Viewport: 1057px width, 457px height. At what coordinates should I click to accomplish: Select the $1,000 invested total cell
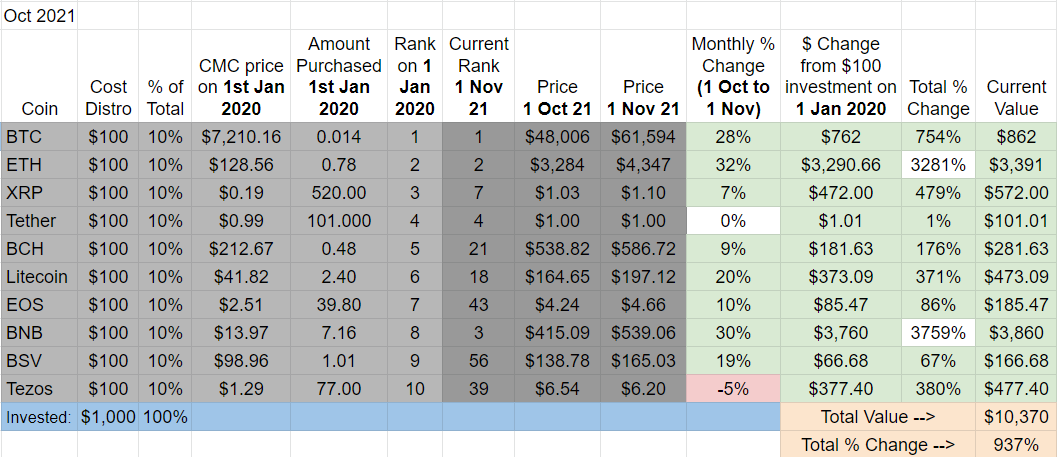(108, 417)
